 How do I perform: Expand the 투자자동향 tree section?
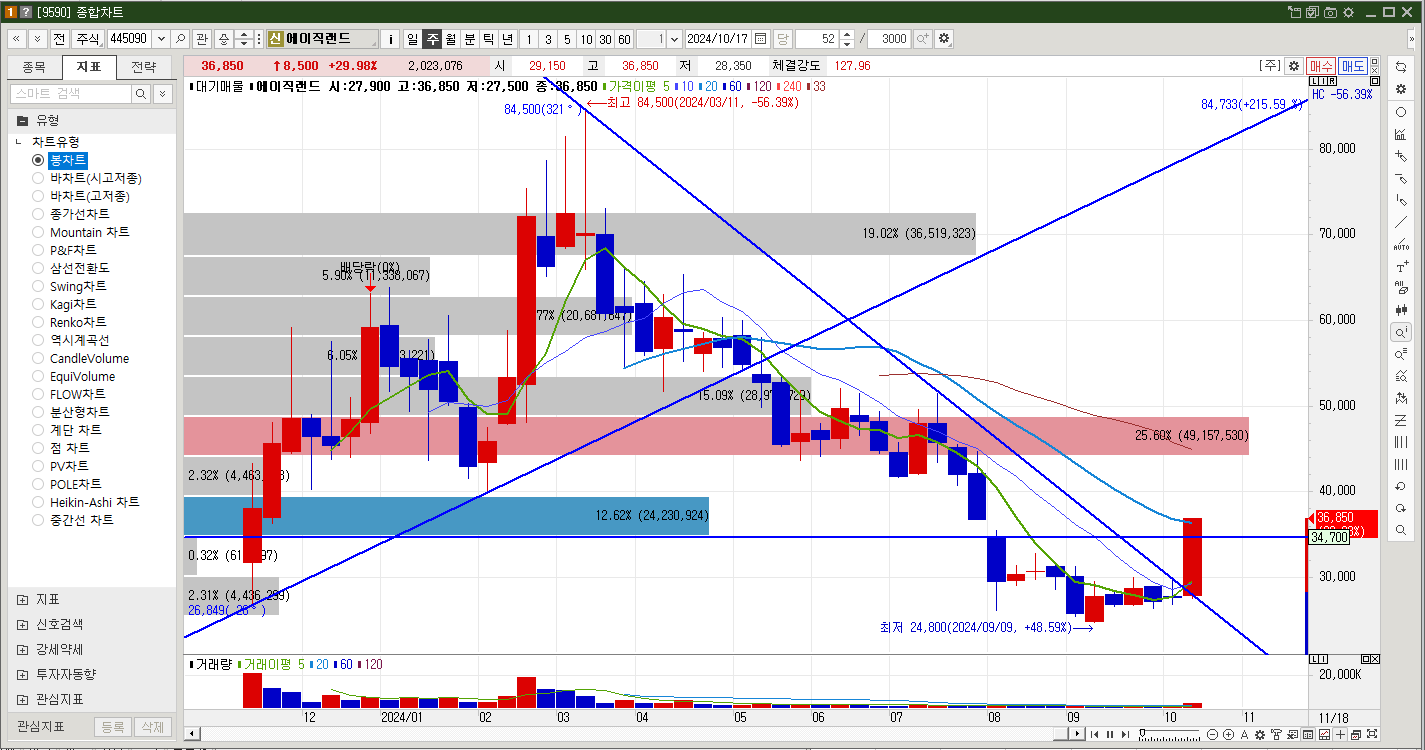click(22, 674)
